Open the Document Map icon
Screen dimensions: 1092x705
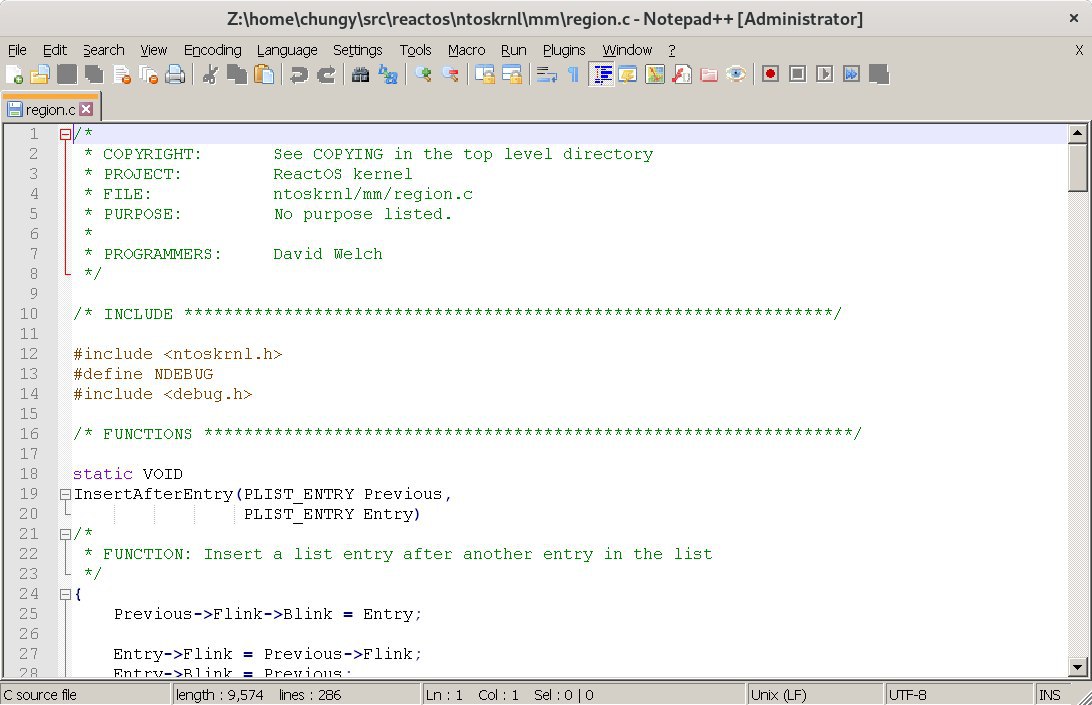tap(655, 75)
